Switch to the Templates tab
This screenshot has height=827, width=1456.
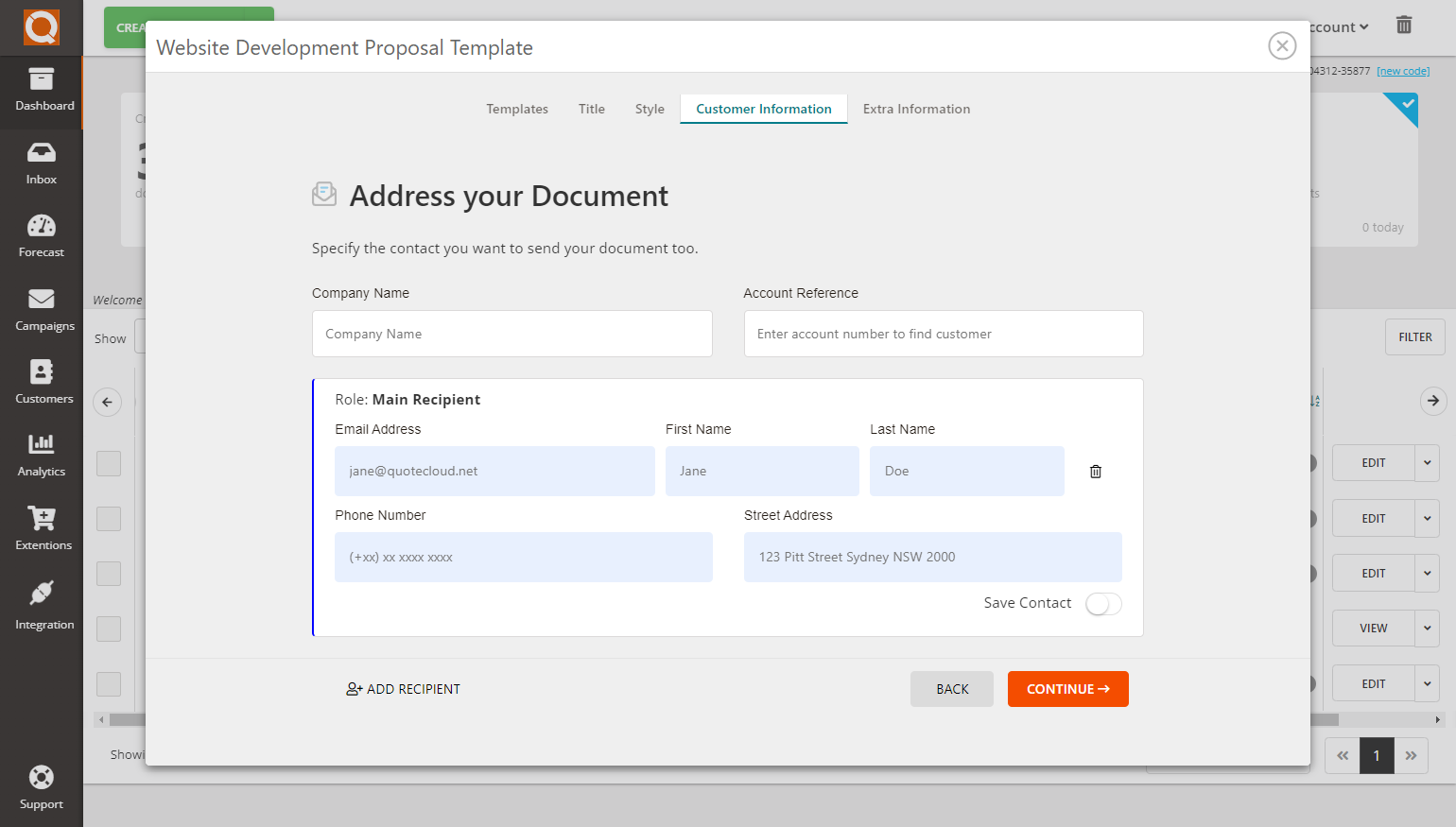click(x=517, y=109)
